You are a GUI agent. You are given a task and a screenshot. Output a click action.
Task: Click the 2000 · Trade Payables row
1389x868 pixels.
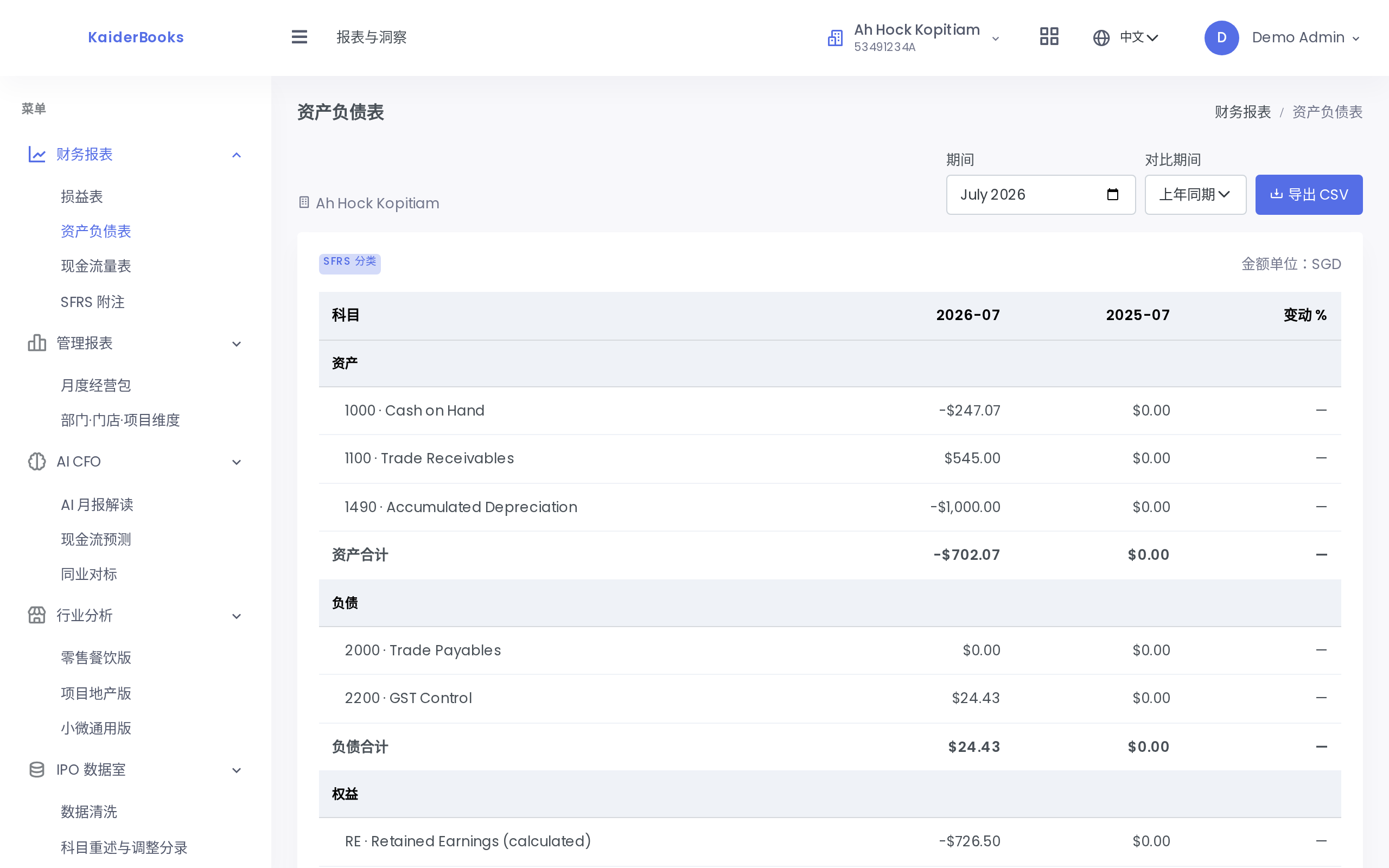[830, 650]
